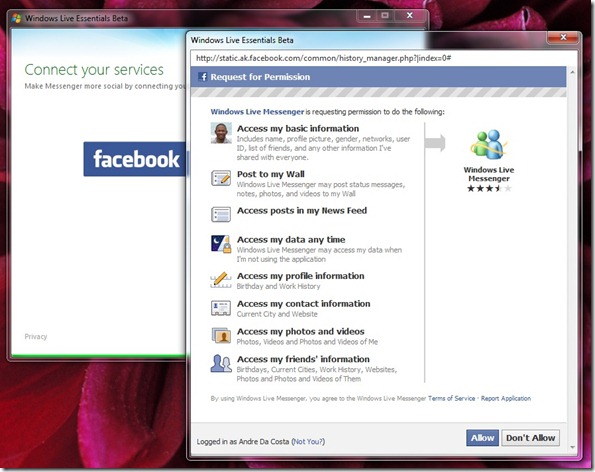This screenshot has width=595, height=472.
Task: Click the 'Current City and Website' text
Action: [x=277, y=314]
